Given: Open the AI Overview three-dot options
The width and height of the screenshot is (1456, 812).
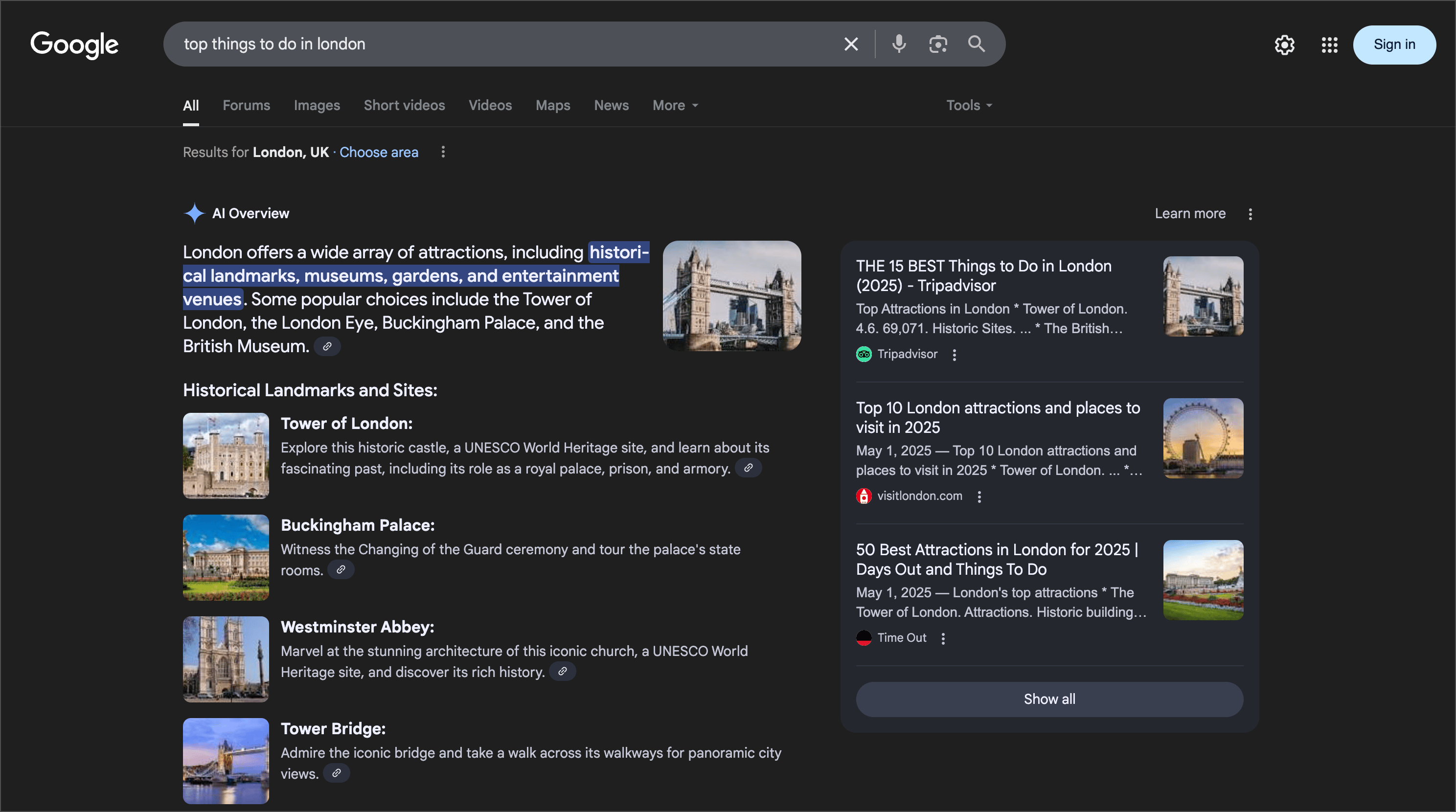Looking at the screenshot, I should pyautogui.click(x=1250, y=214).
